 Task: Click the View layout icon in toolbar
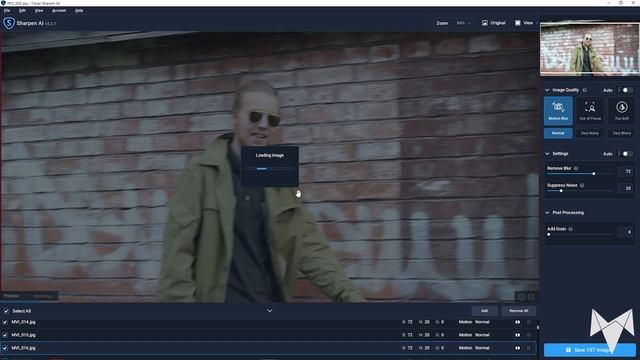click(x=518, y=23)
